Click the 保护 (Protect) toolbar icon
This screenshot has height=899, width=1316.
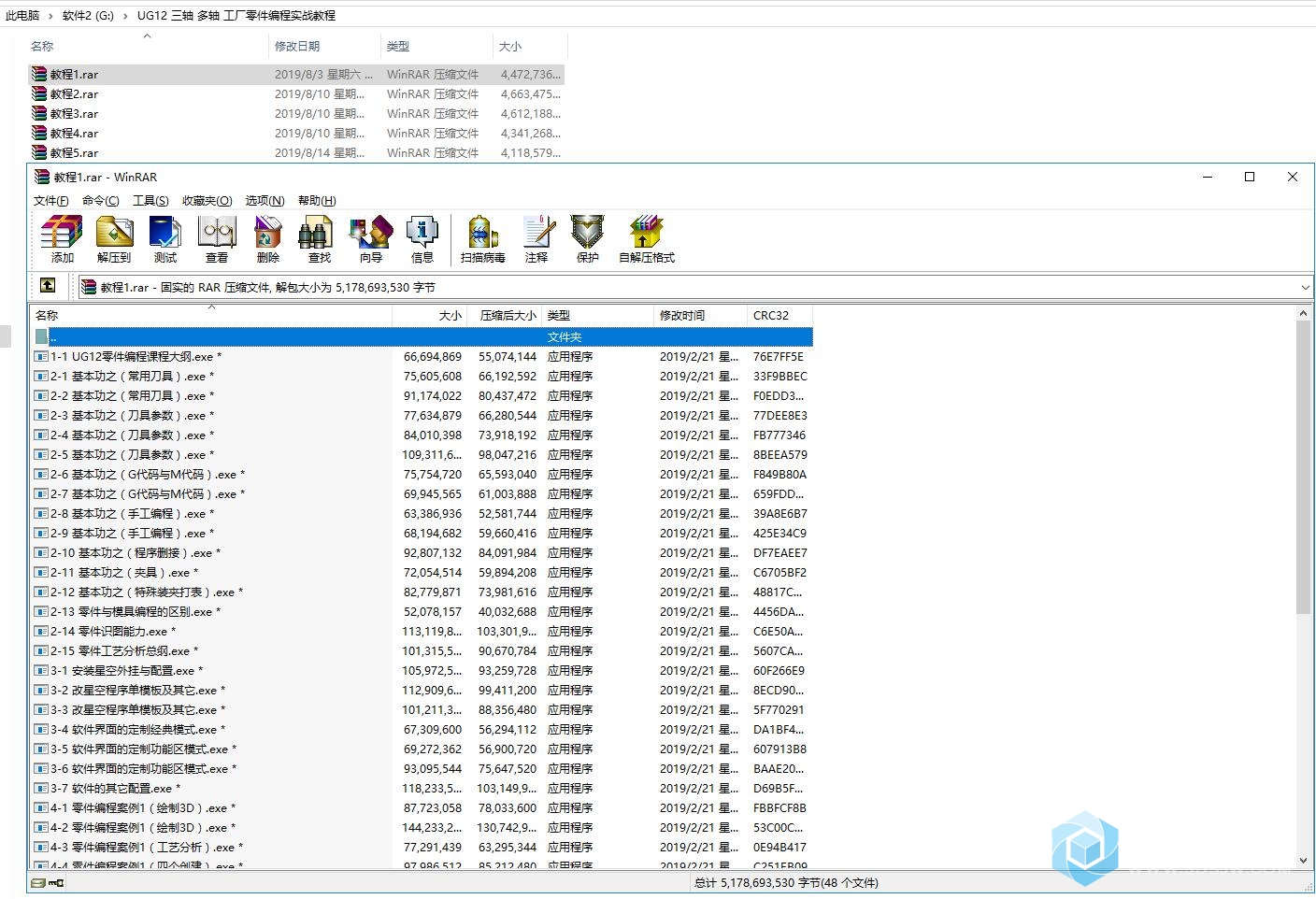coord(588,239)
